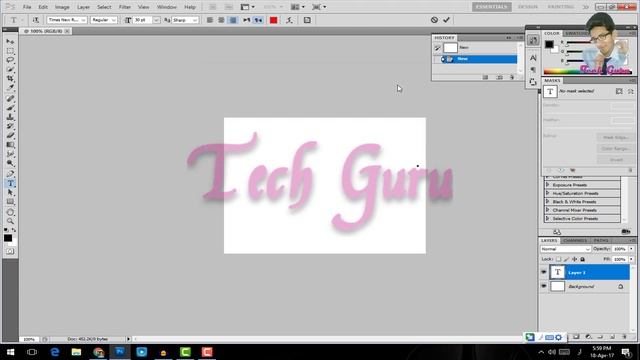This screenshot has width=640, height=360.
Task: Toggle Quick Mask mode at the toolbox bottom
Action: 10,251
